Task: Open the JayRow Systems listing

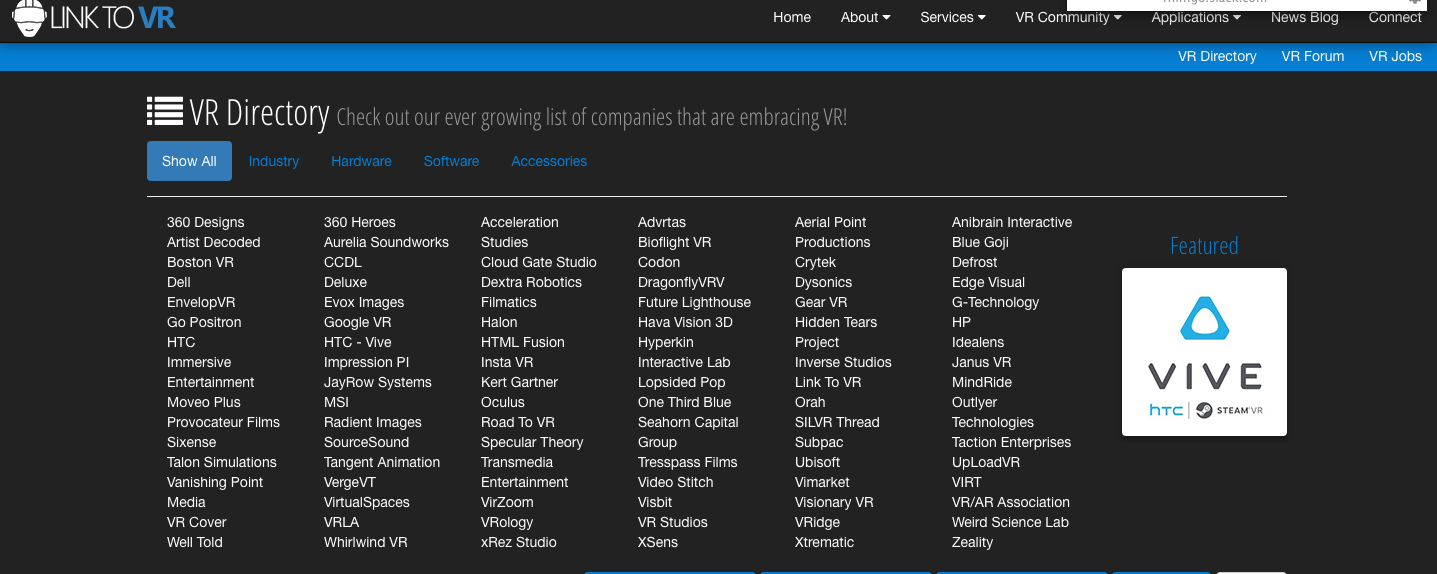Action: click(x=378, y=382)
